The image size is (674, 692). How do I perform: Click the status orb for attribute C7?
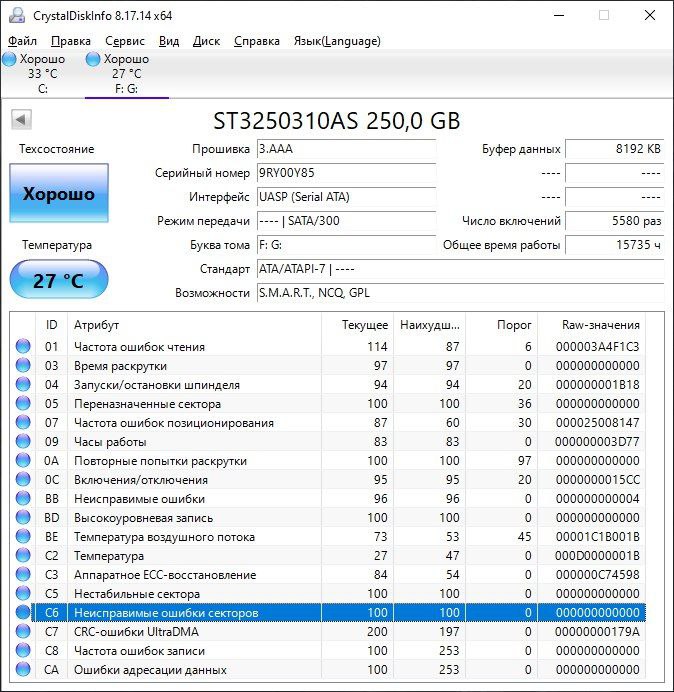pyautogui.click(x=23, y=631)
